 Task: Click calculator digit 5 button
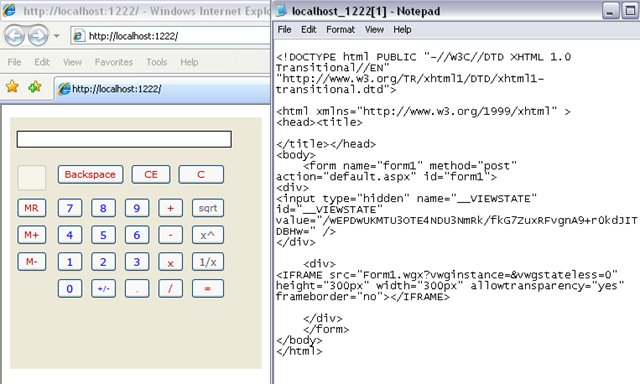click(x=103, y=235)
